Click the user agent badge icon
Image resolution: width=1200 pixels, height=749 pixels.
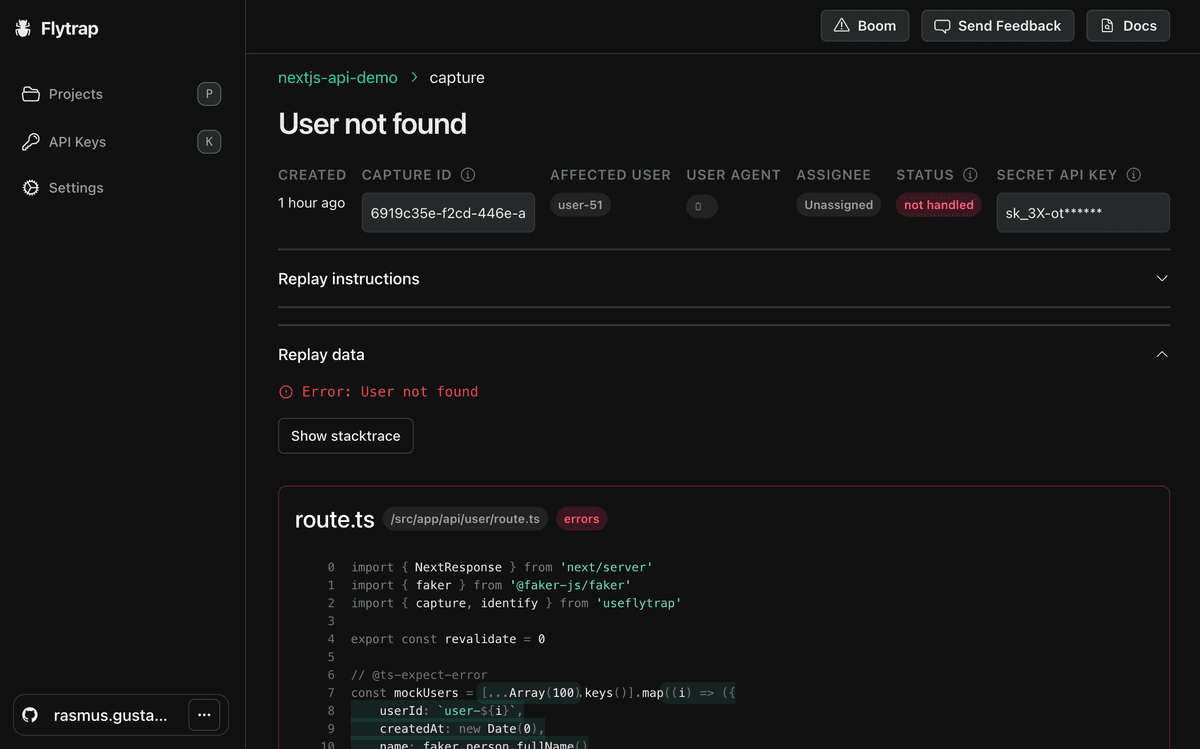[x=701, y=206]
